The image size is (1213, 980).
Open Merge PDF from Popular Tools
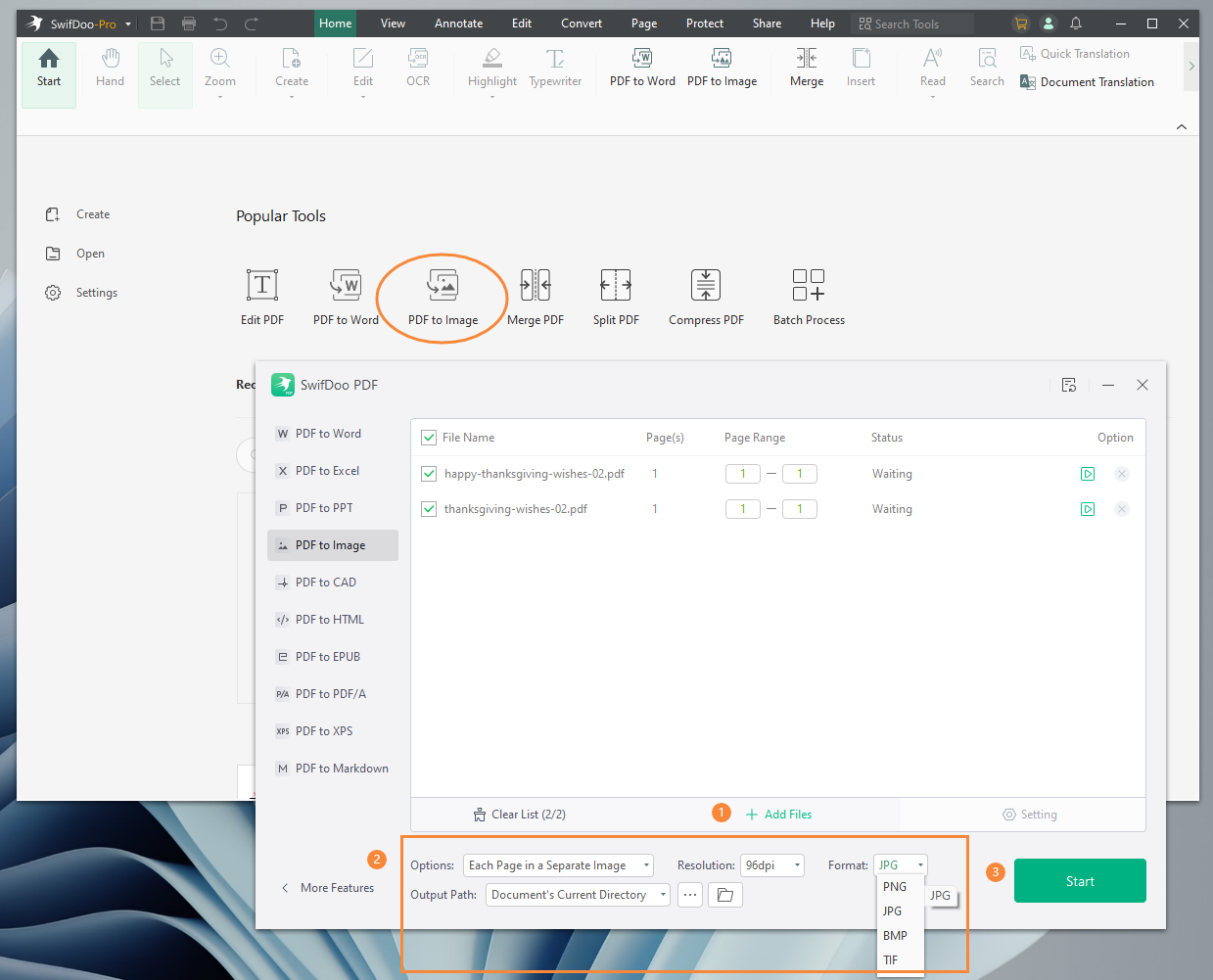pos(536,297)
